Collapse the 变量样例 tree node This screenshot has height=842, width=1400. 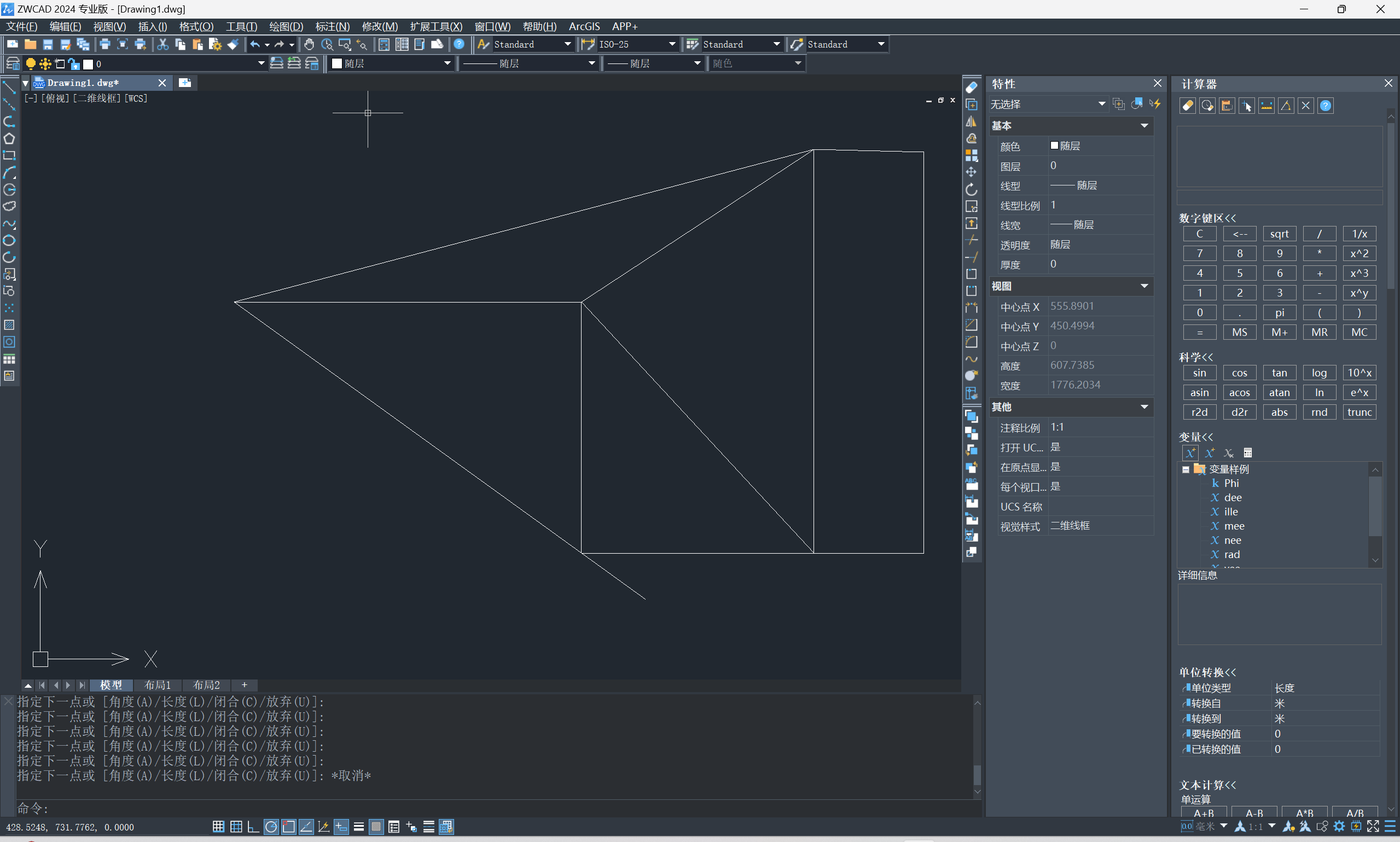[x=1186, y=469]
